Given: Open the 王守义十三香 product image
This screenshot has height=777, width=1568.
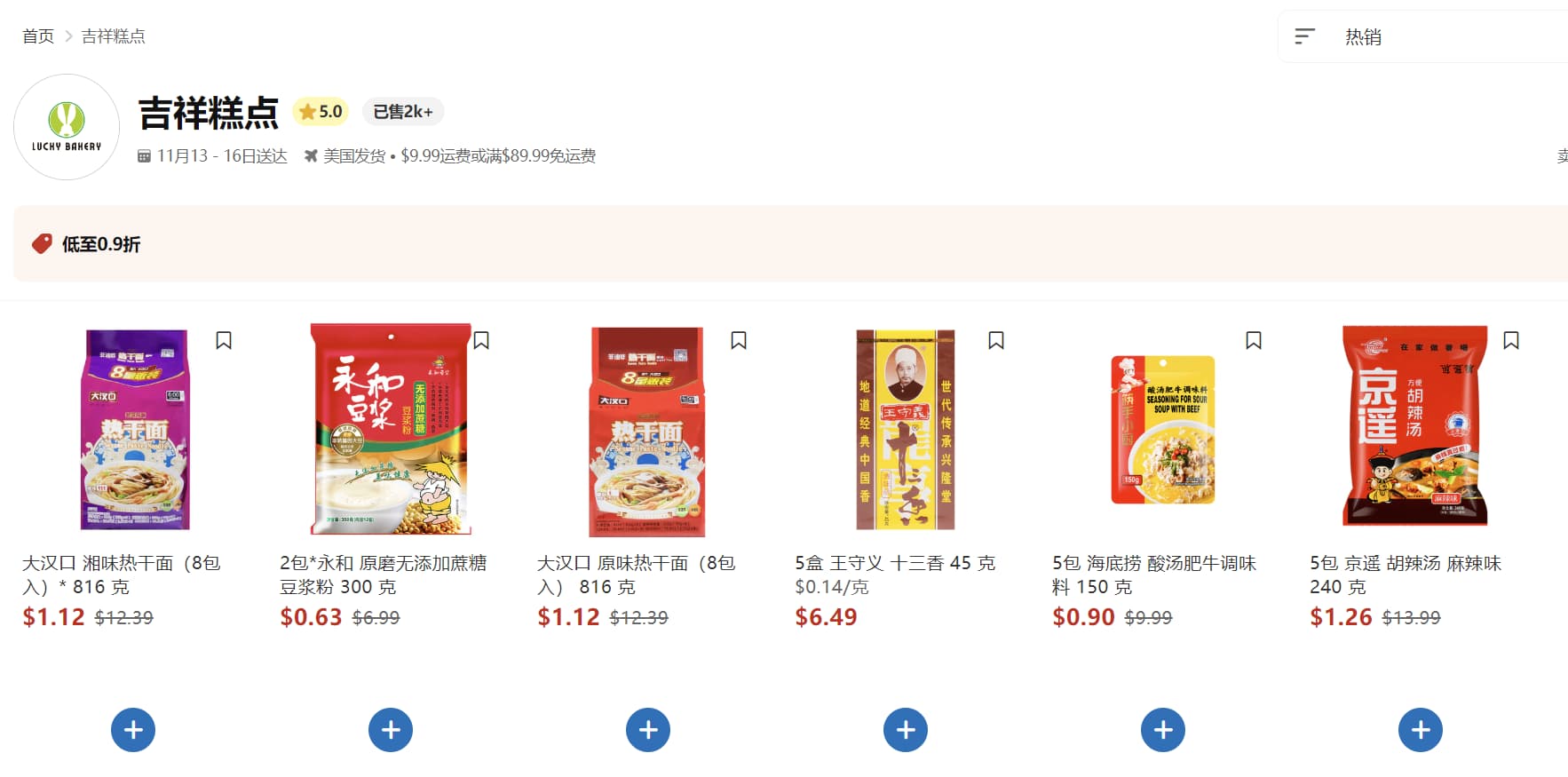Looking at the screenshot, I should pos(906,429).
